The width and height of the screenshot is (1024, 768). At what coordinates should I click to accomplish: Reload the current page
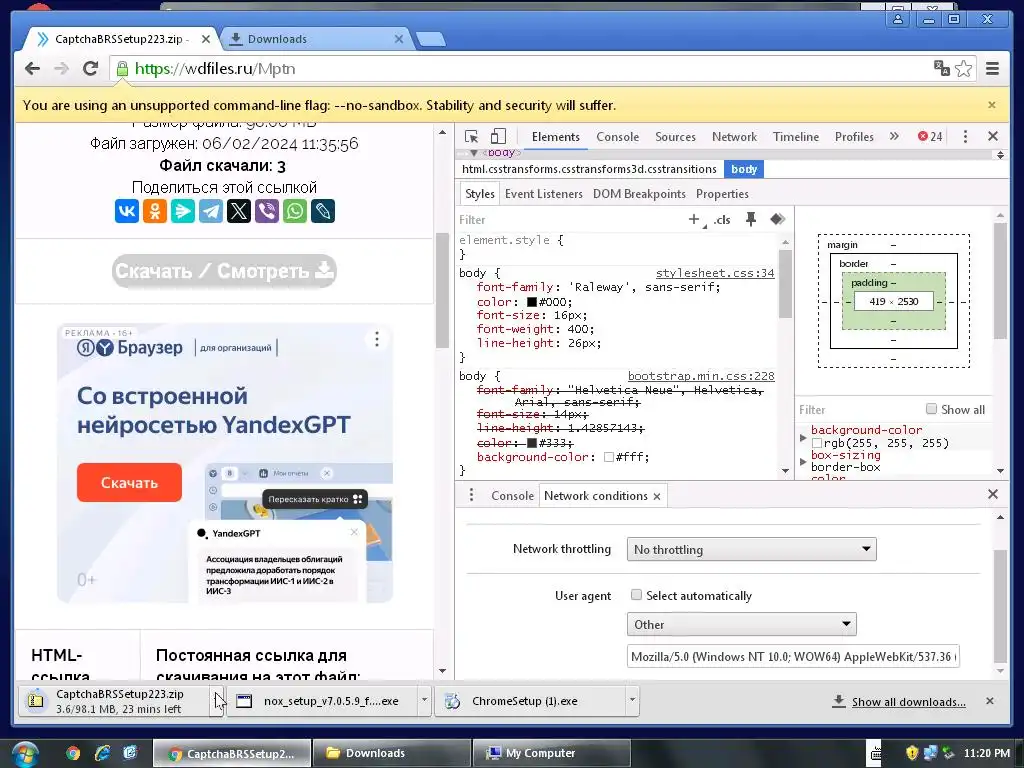[x=90, y=69]
